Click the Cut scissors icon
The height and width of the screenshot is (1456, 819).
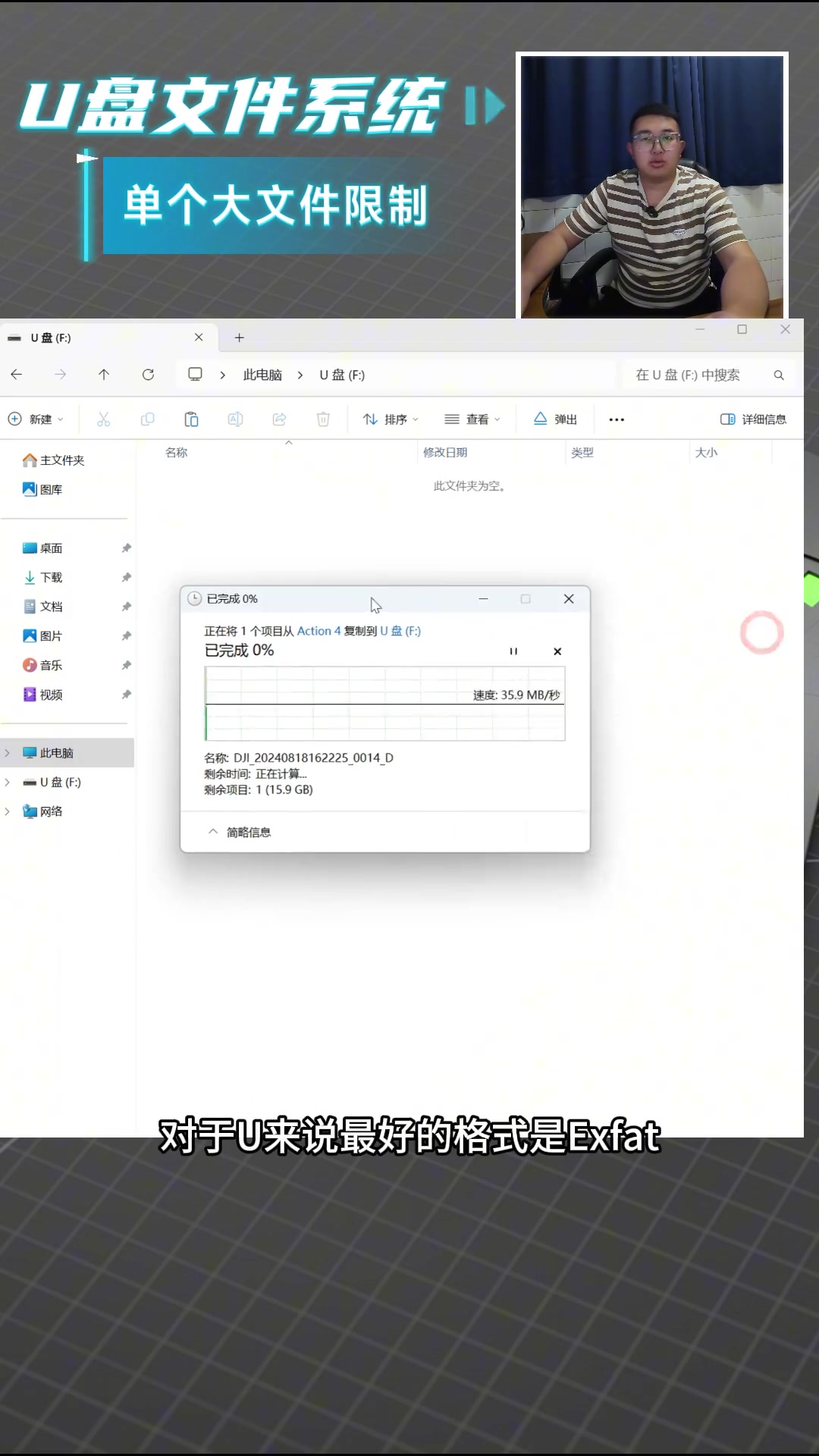tap(104, 419)
